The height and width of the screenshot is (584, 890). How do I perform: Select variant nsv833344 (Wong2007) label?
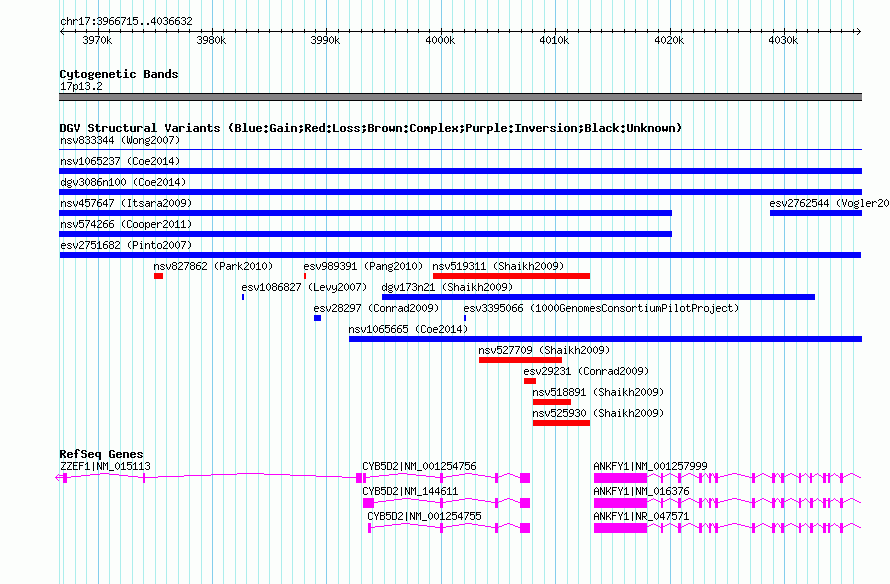120,140
